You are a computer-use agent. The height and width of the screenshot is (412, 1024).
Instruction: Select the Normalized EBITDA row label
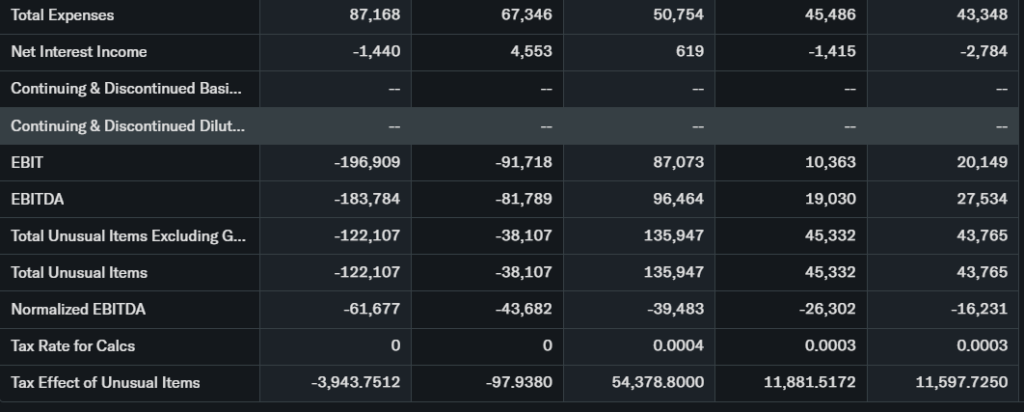[x=78, y=309]
